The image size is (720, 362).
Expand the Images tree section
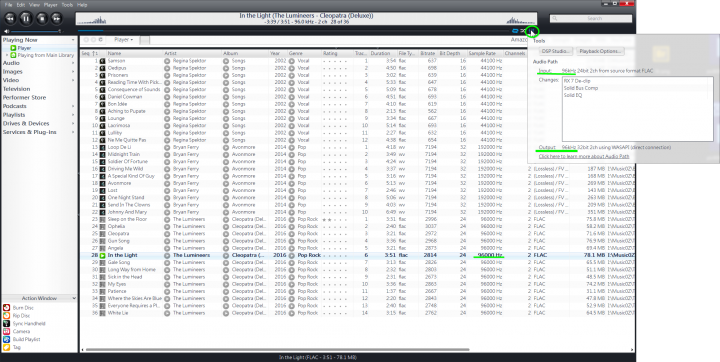click(73, 72)
